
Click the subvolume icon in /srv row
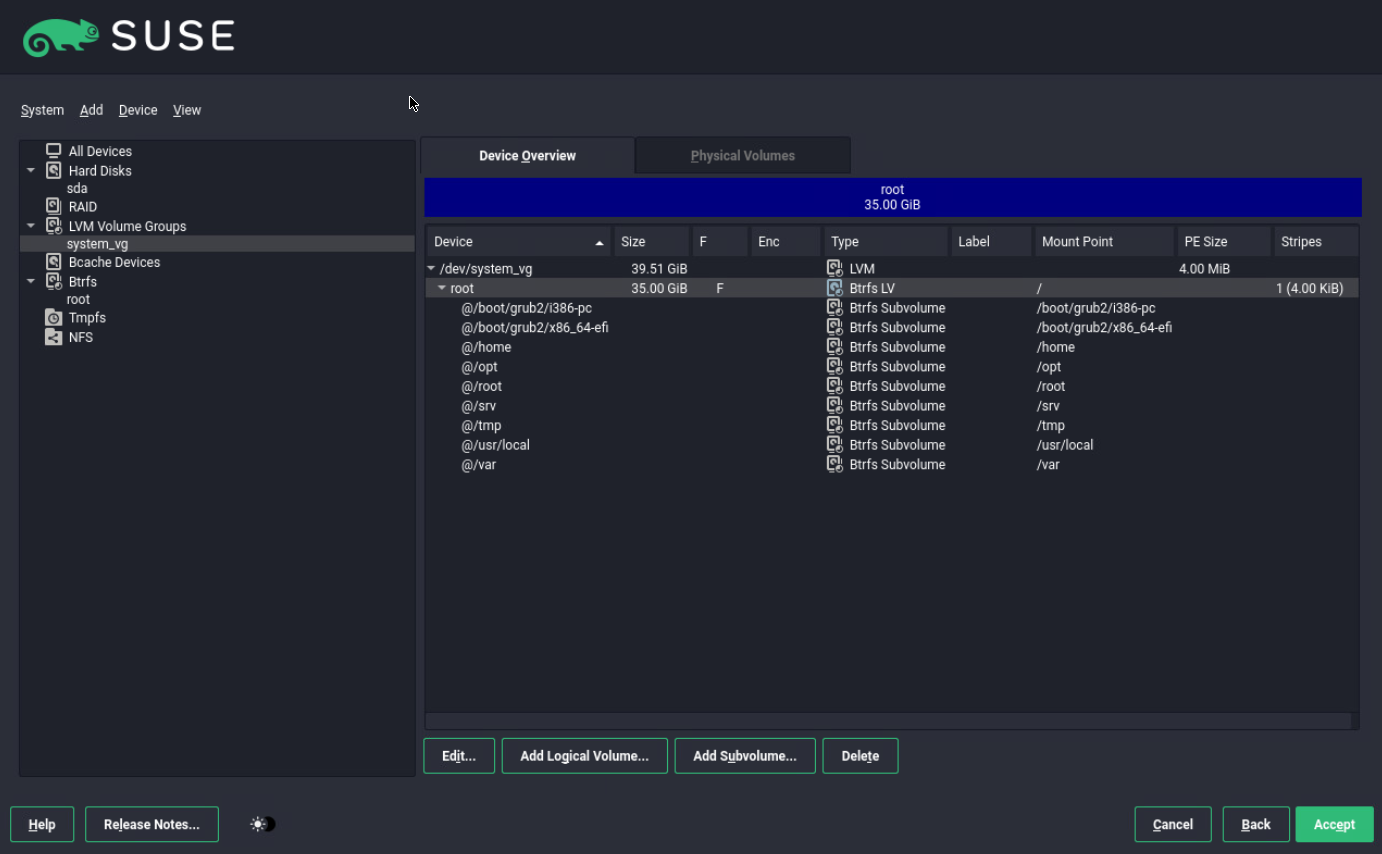(835, 406)
